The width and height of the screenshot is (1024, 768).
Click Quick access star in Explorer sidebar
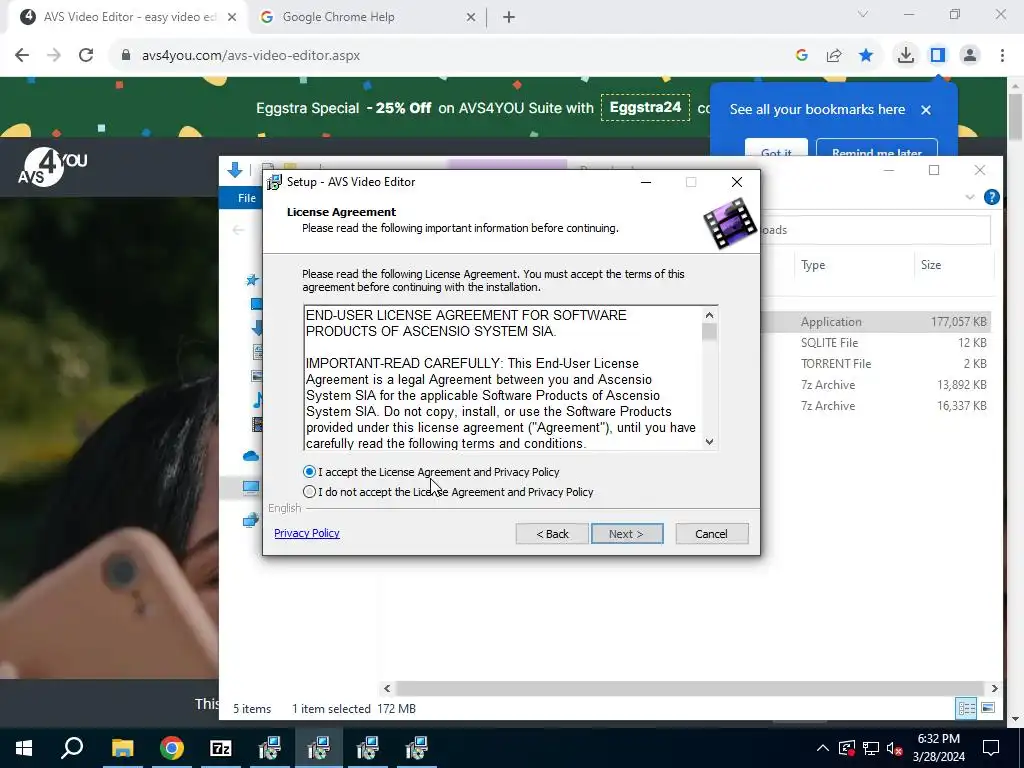252,280
